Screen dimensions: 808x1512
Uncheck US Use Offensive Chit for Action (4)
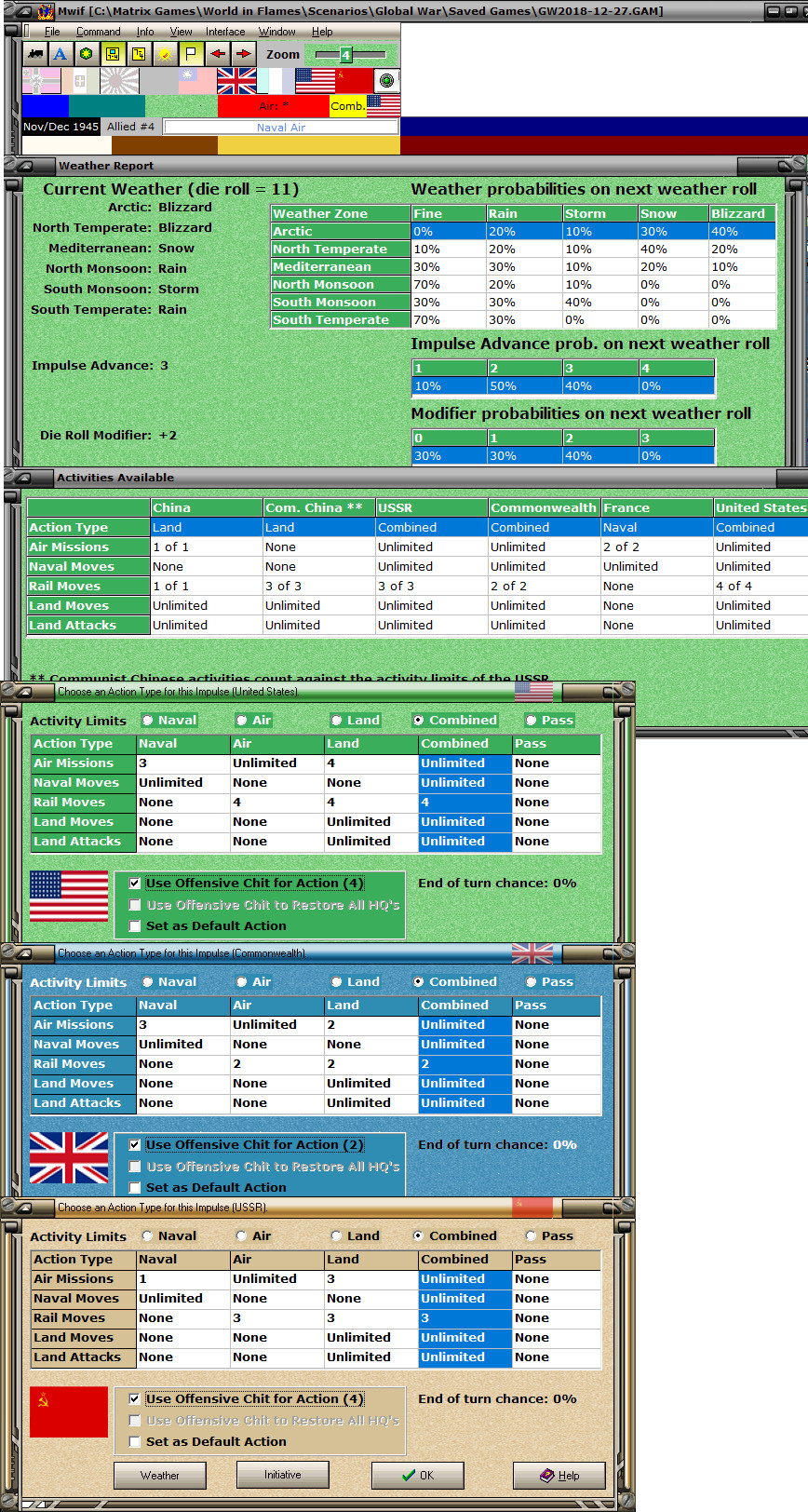coord(135,883)
